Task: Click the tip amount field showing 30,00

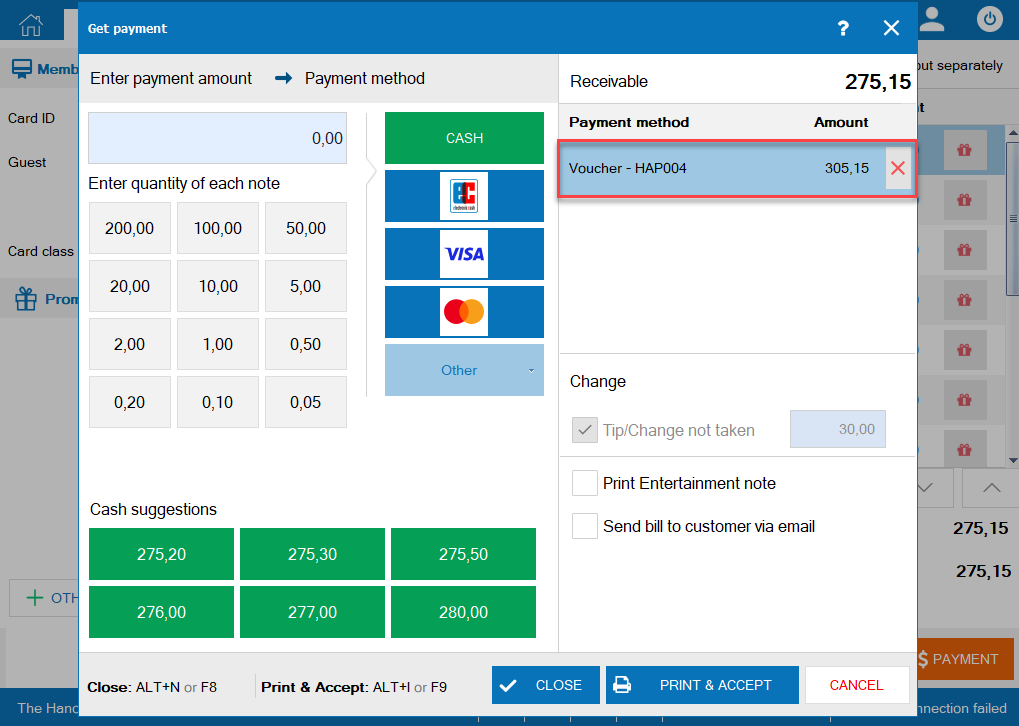Action: pyautogui.click(x=838, y=429)
